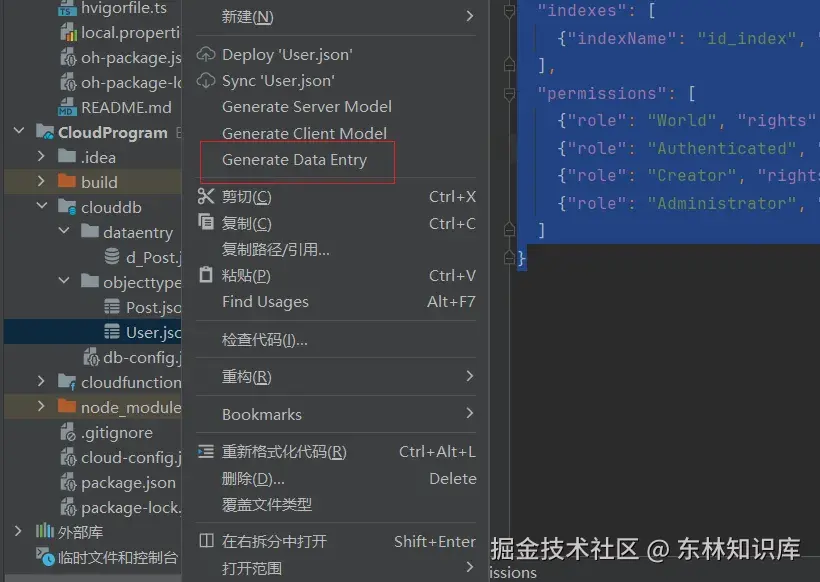This screenshot has height=582, width=820.
Task: Click the node_modules folder icon
Action: click(67, 406)
